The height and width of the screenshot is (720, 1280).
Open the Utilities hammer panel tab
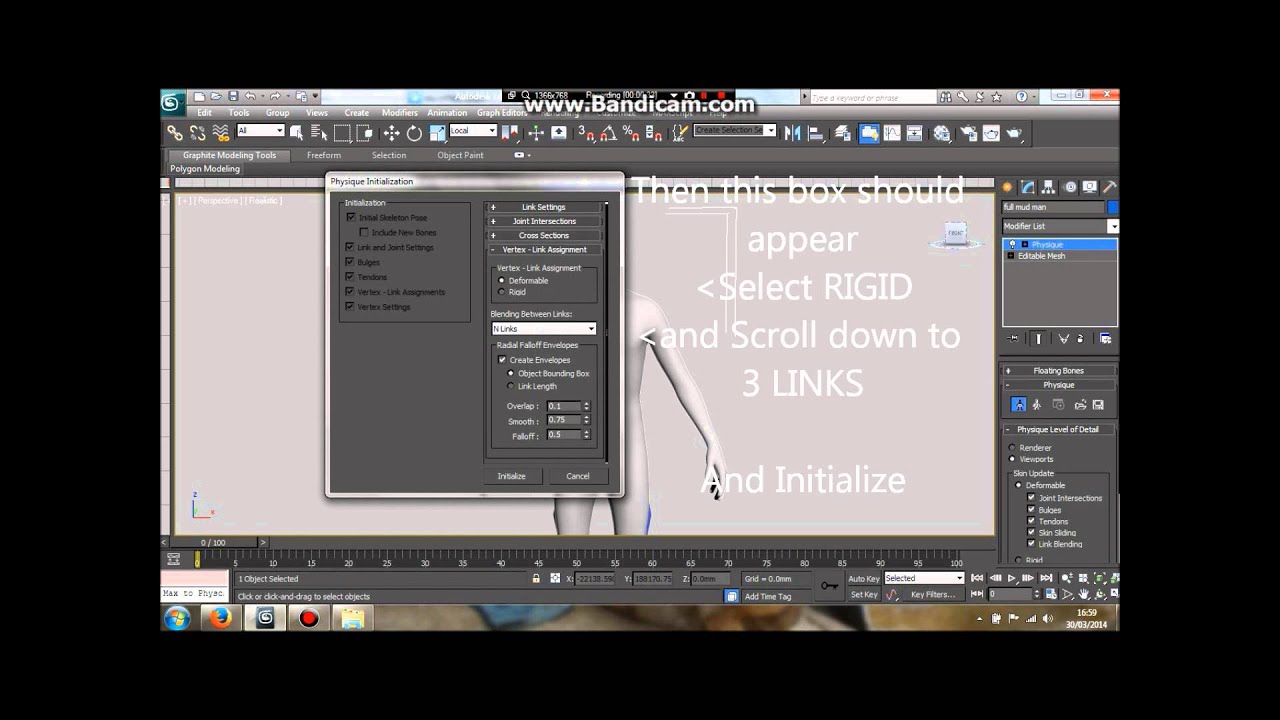click(x=1109, y=187)
